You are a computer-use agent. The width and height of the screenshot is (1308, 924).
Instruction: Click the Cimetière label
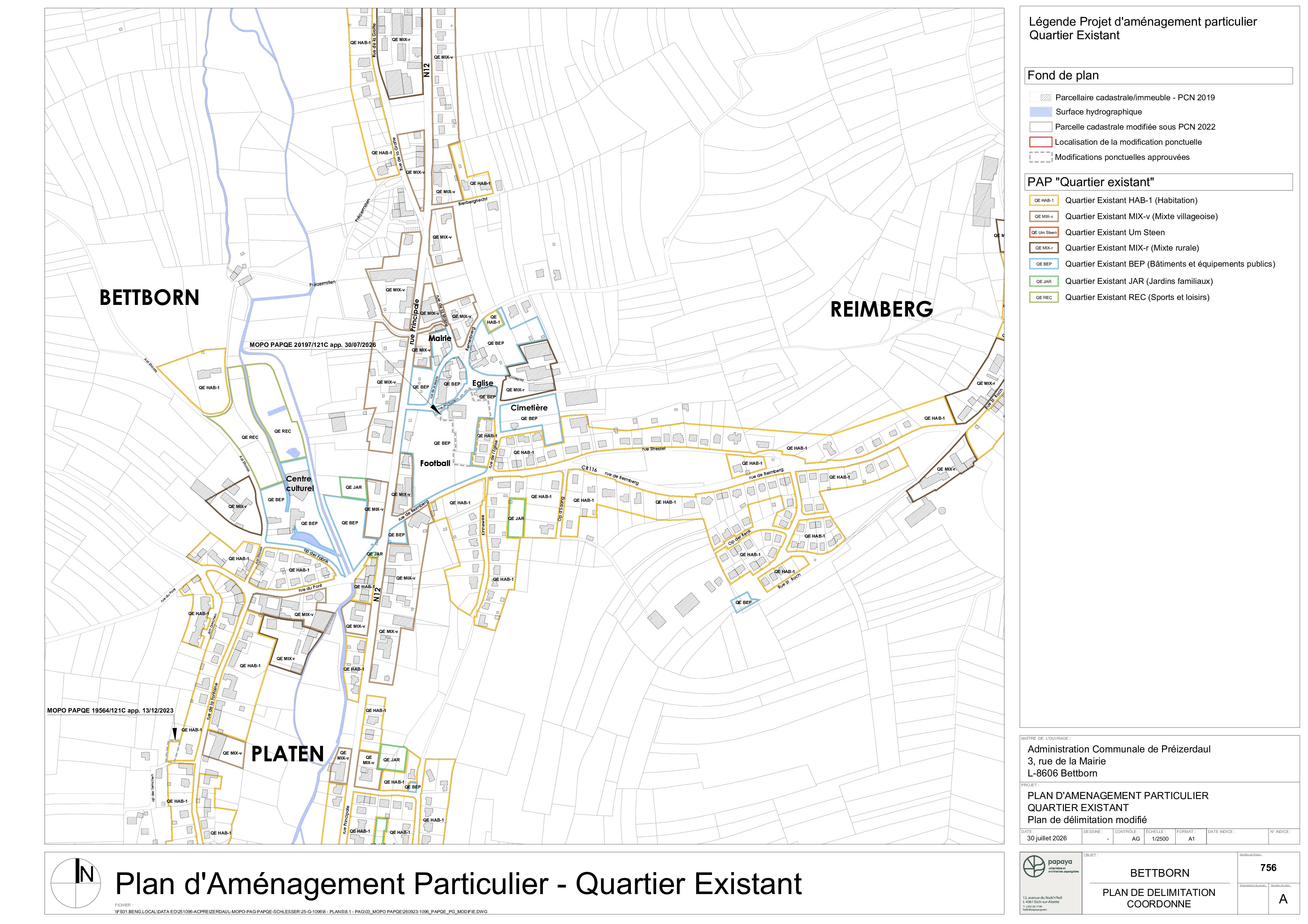tap(529, 408)
